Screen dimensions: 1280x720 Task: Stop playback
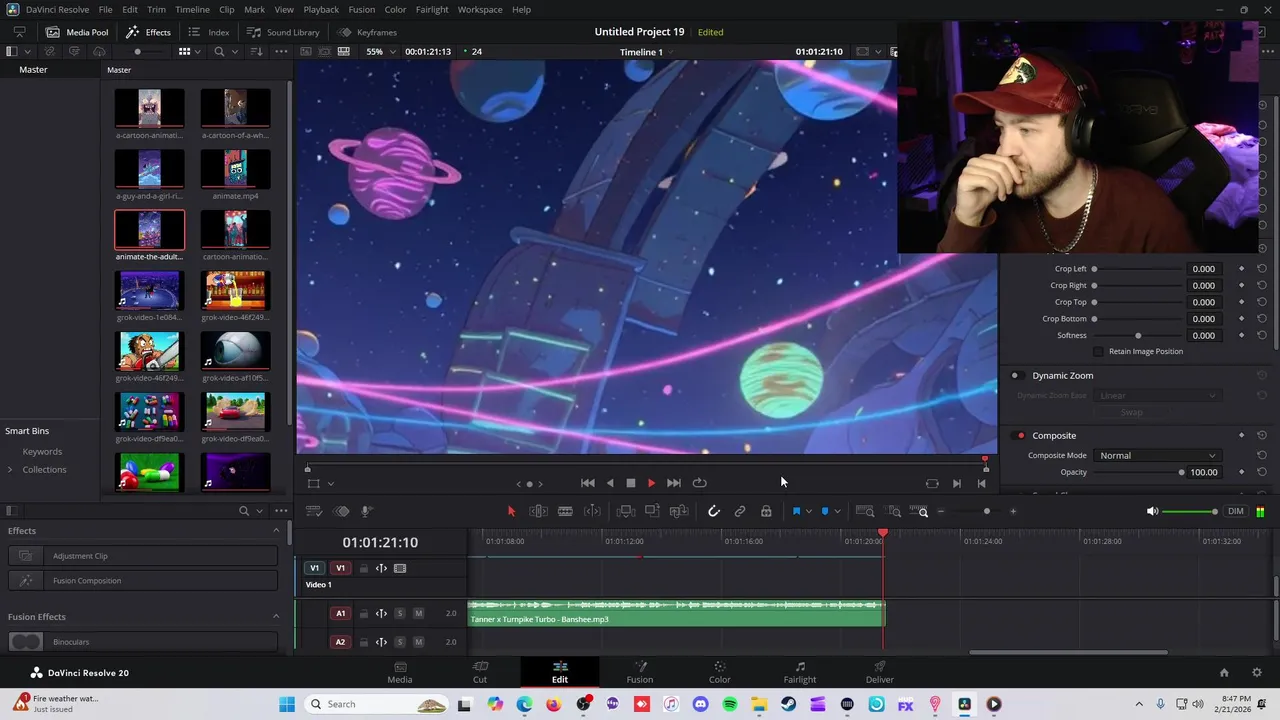tap(631, 483)
